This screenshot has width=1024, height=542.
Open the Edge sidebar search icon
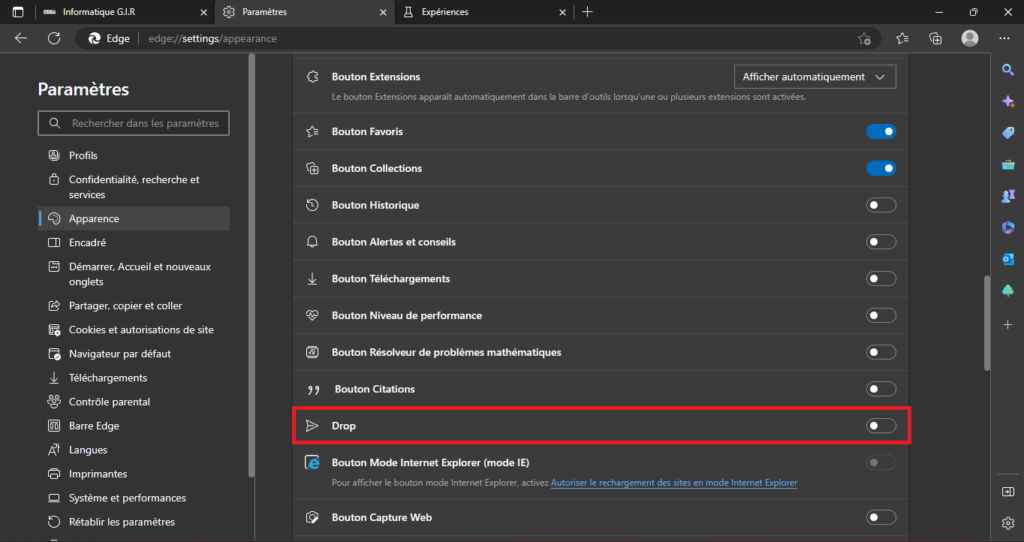click(1008, 70)
